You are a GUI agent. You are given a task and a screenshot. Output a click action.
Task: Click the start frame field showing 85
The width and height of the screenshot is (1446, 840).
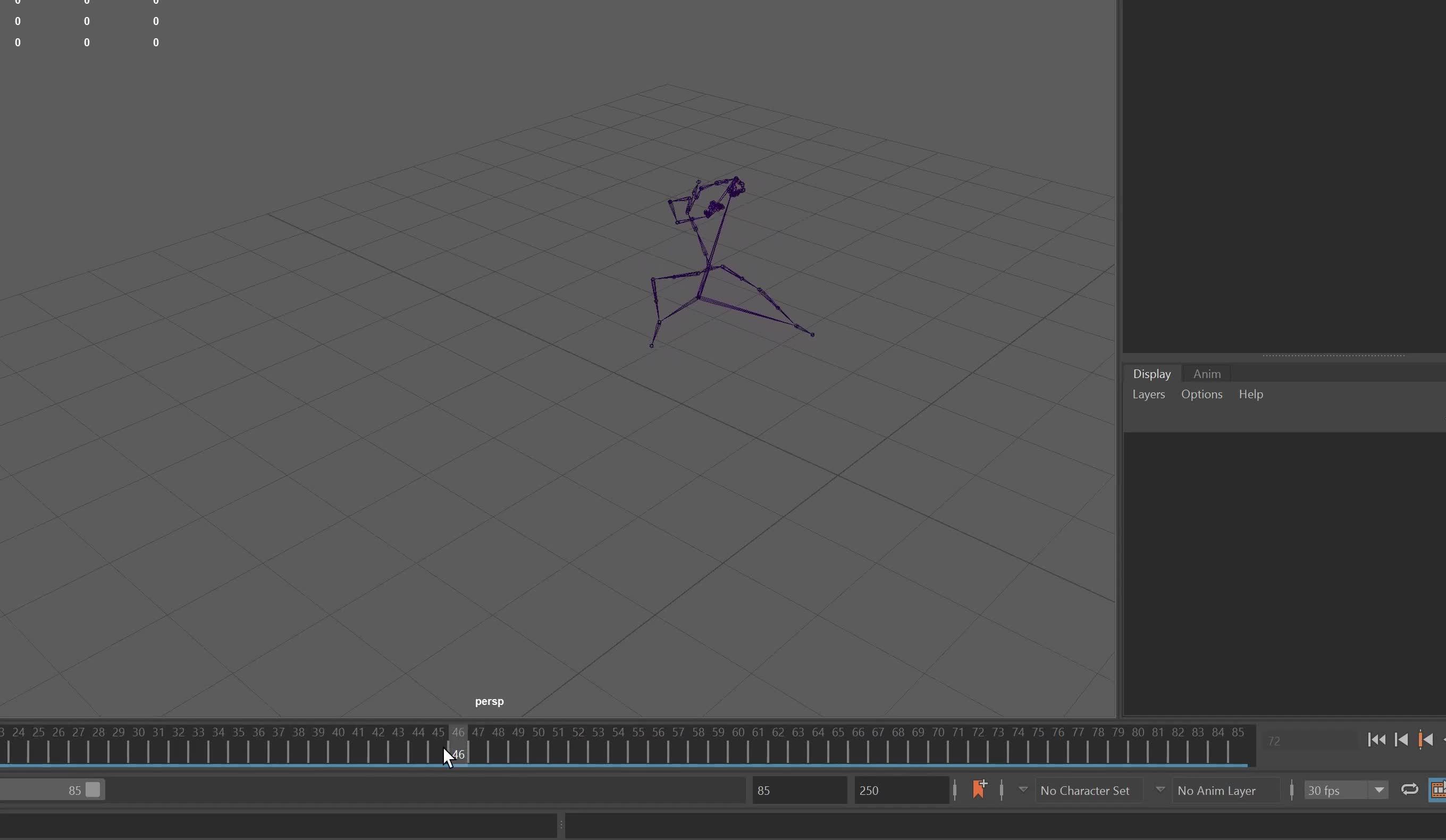click(x=798, y=790)
